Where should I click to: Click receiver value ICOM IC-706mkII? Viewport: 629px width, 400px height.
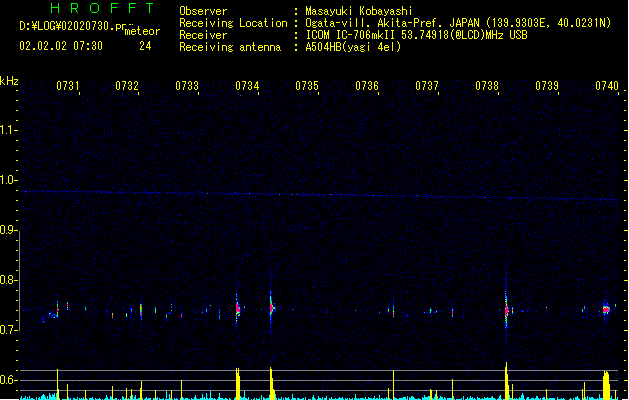[x=351, y=35]
